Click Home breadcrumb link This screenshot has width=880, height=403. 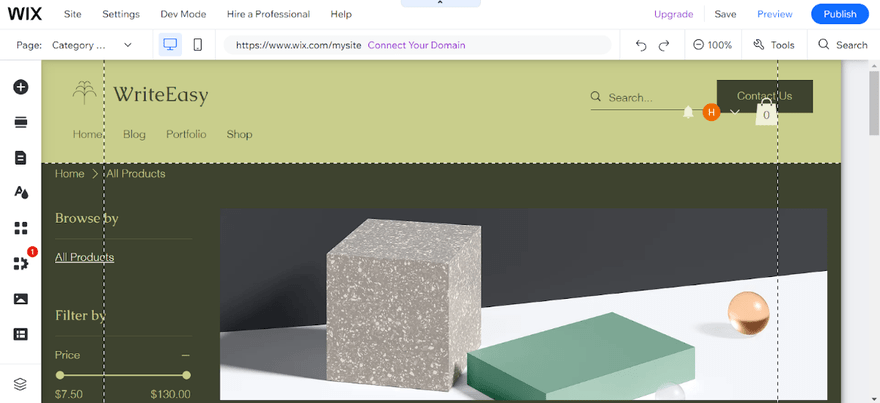(x=69, y=173)
